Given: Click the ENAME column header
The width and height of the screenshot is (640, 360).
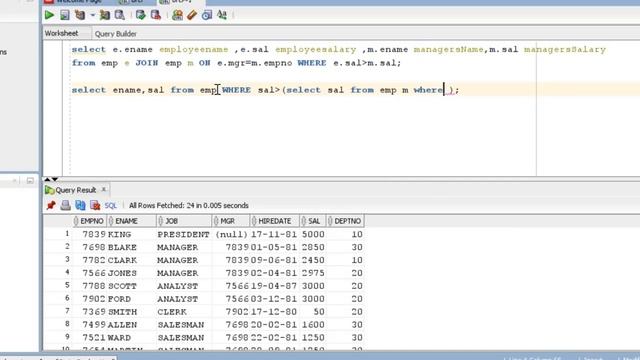Looking at the screenshot, I should (131, 221).
